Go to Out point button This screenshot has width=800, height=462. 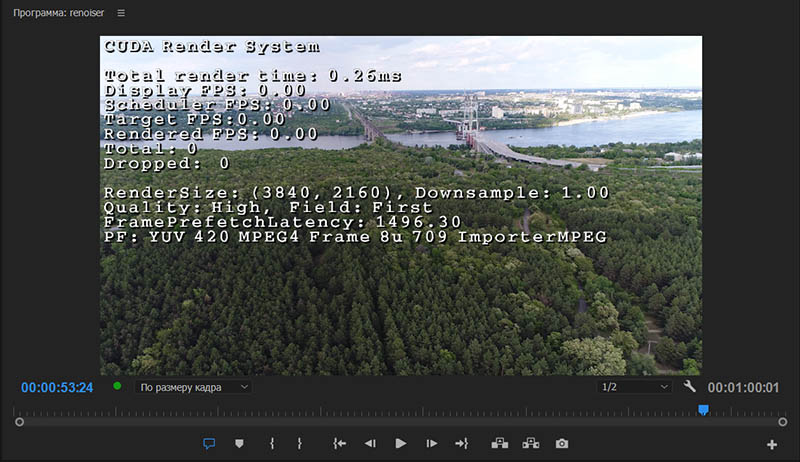tap(462, 444)
